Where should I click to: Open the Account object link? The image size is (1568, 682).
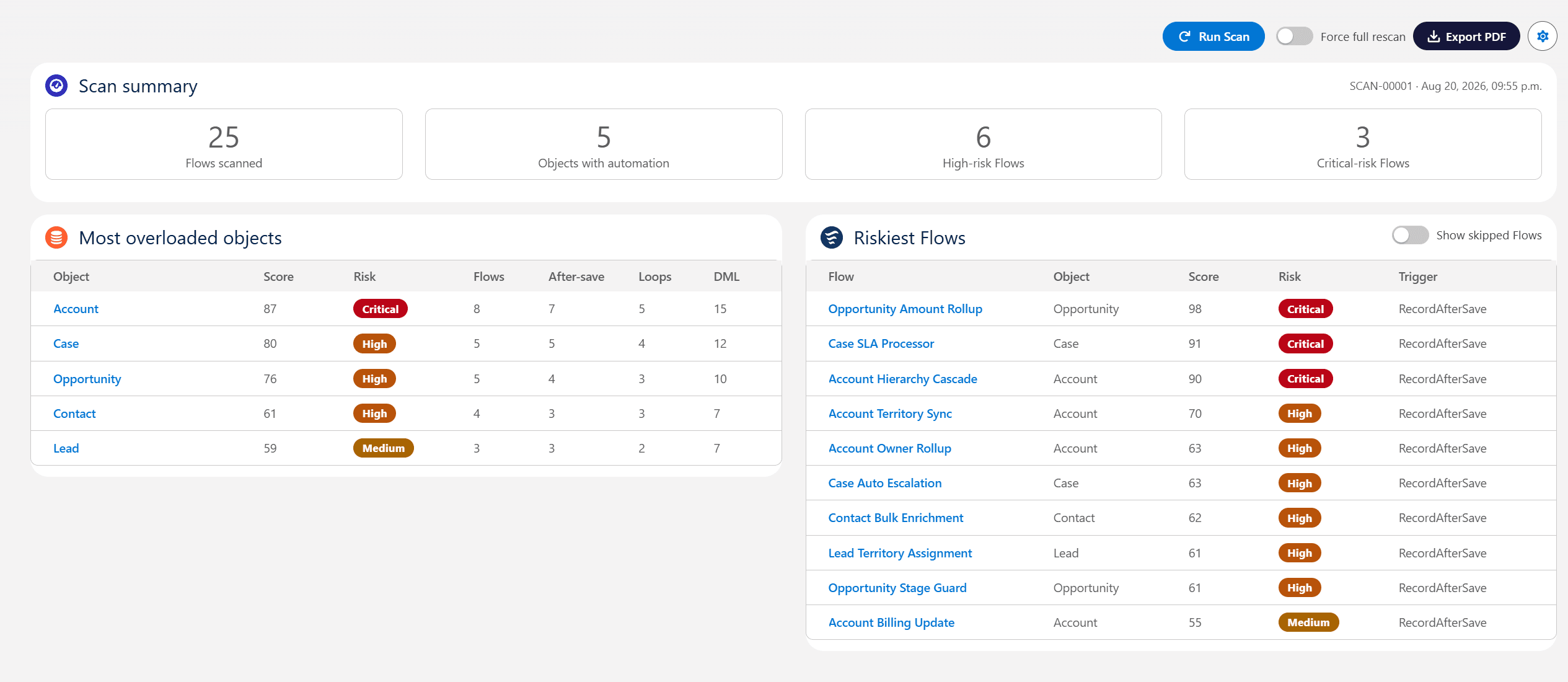tap(76, 309)
